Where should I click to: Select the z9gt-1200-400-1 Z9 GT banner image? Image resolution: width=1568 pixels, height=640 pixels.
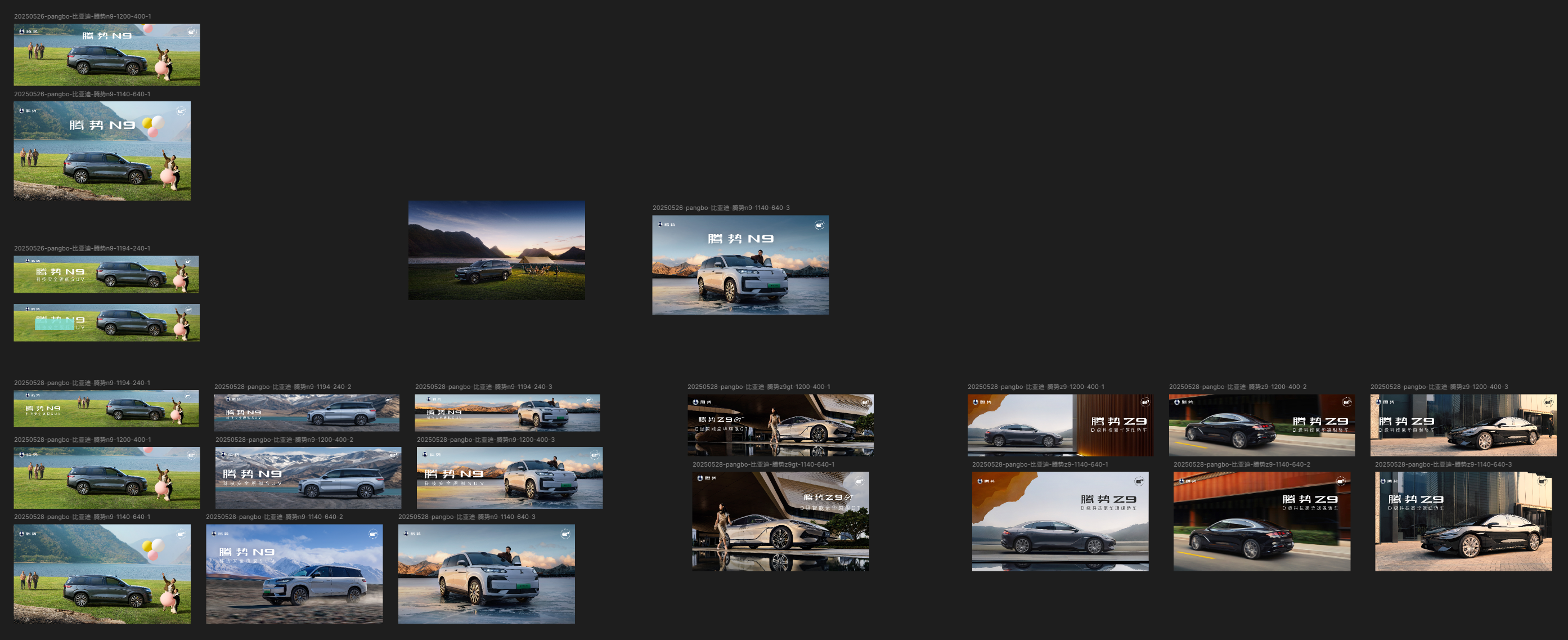(x=780, y=425)
